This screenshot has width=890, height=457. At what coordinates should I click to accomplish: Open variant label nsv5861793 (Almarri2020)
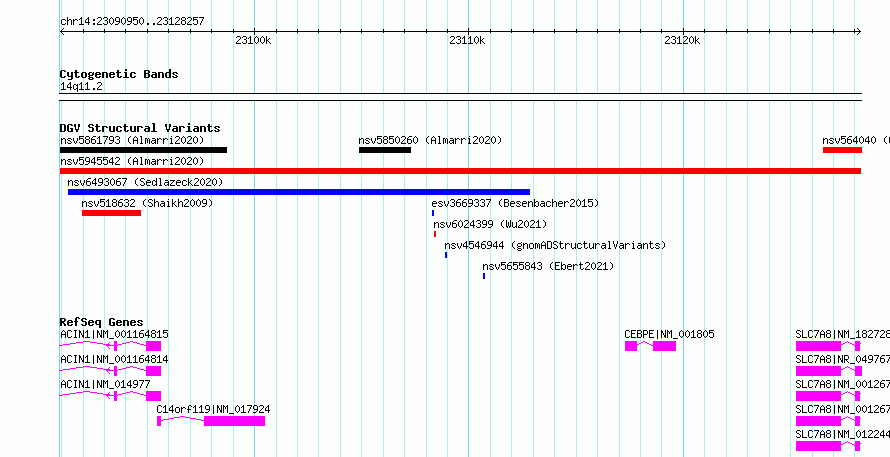click(132, 140)
